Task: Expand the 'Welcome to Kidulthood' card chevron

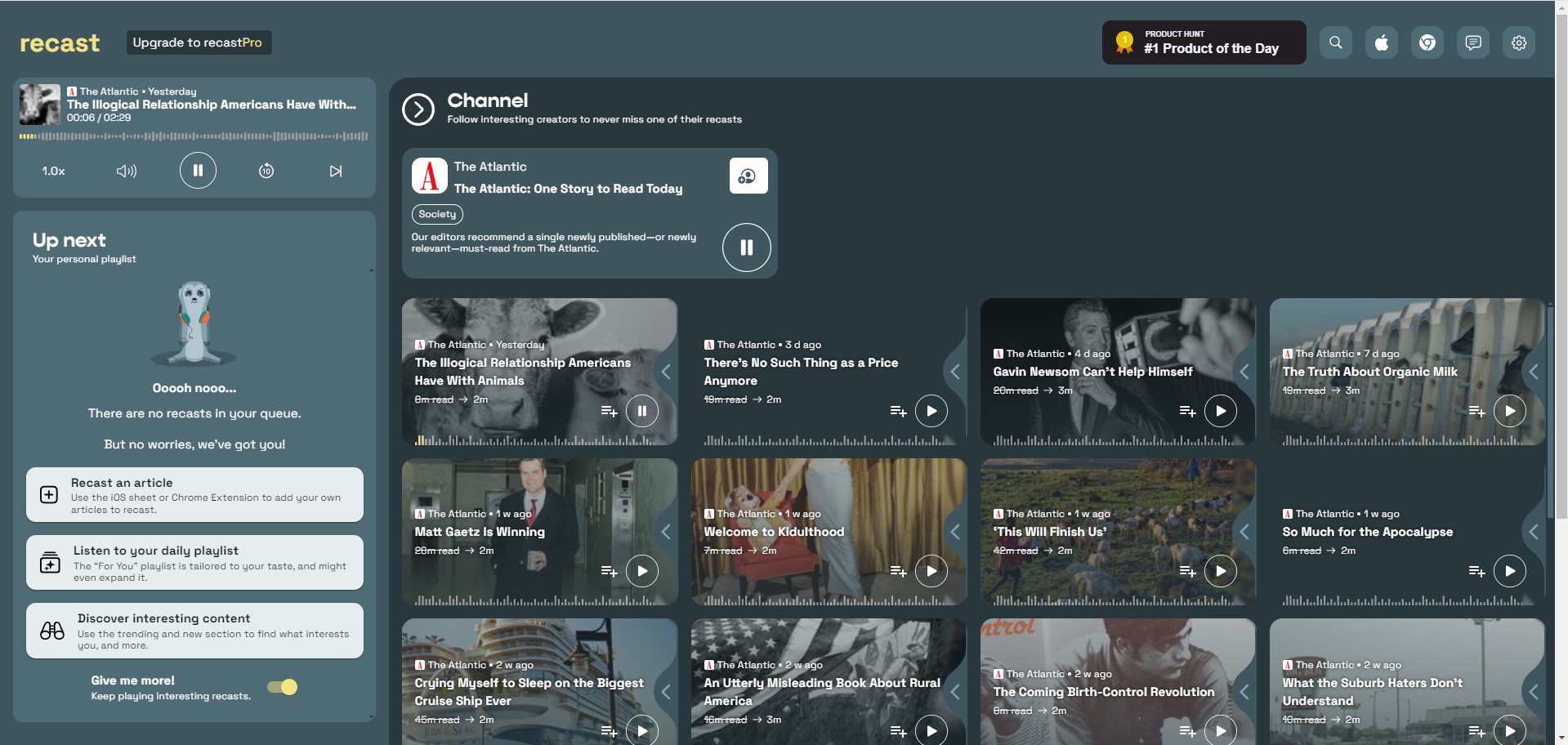Action: tap(956, 532)
